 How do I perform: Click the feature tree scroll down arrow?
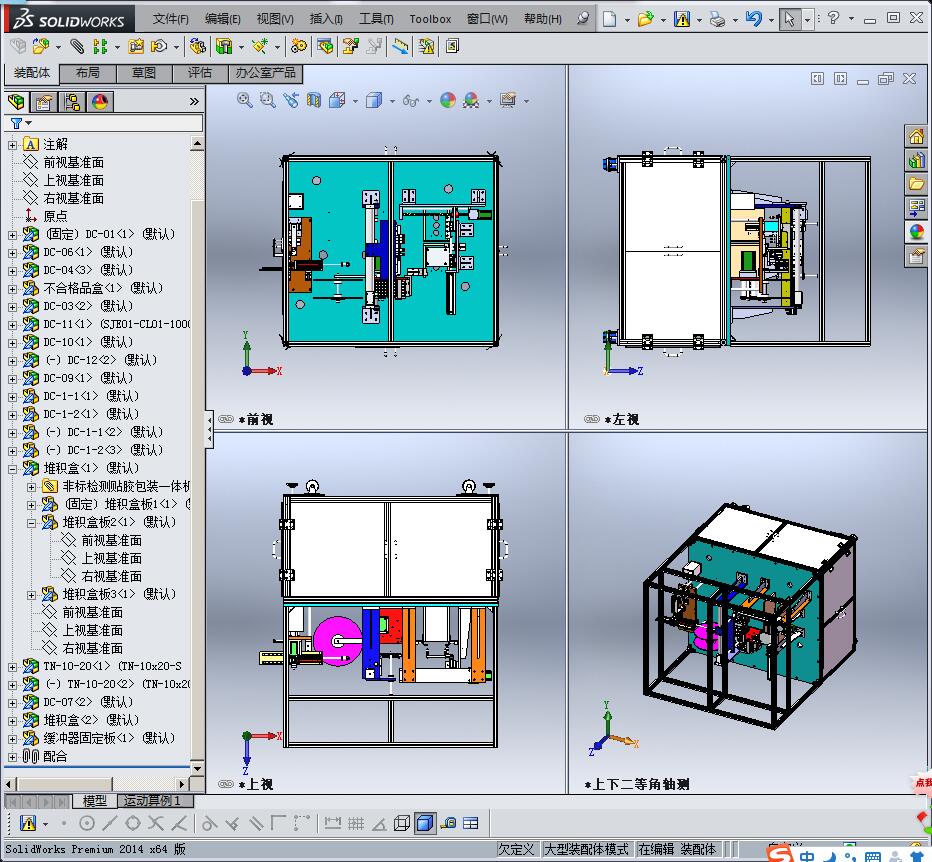[197, 769]
